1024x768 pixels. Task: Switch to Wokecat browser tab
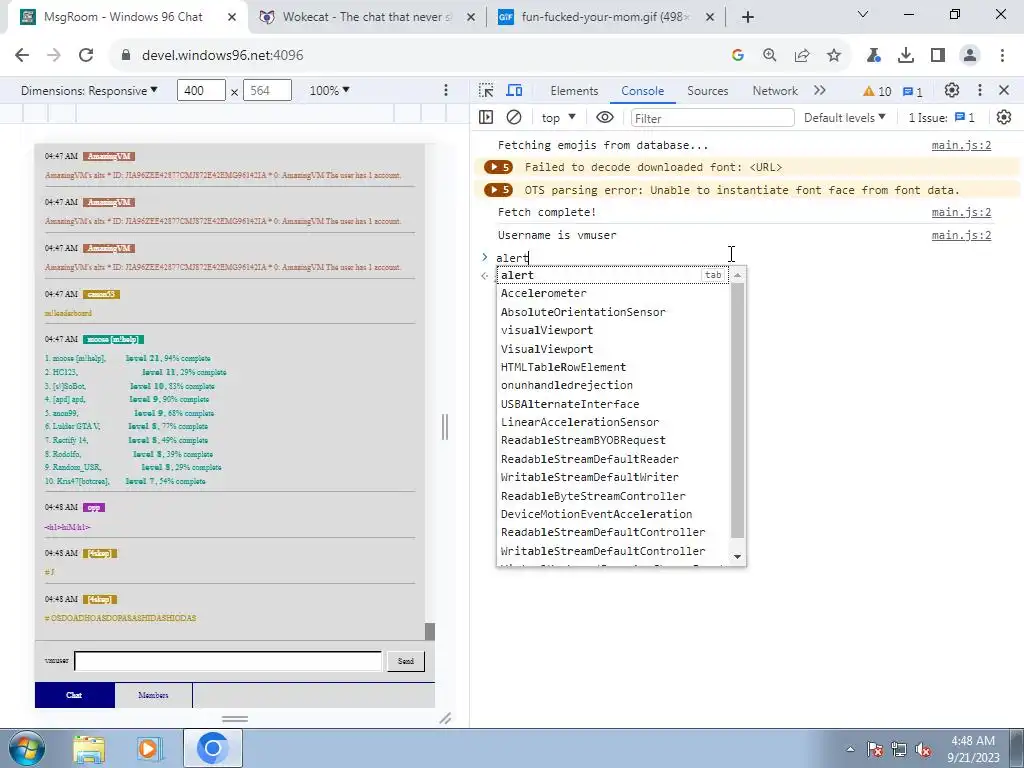[x=367, y=17]
